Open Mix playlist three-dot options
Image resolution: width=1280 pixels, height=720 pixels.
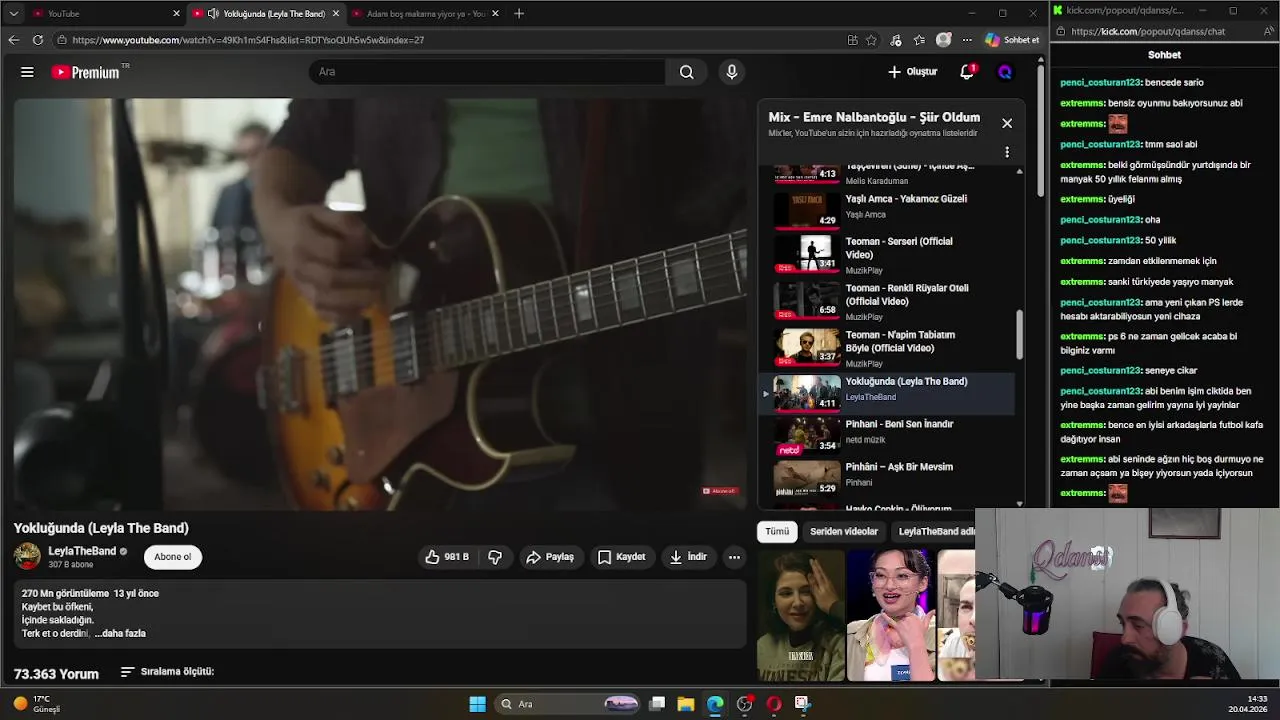pyautogui.click(x=1007, y=152)
